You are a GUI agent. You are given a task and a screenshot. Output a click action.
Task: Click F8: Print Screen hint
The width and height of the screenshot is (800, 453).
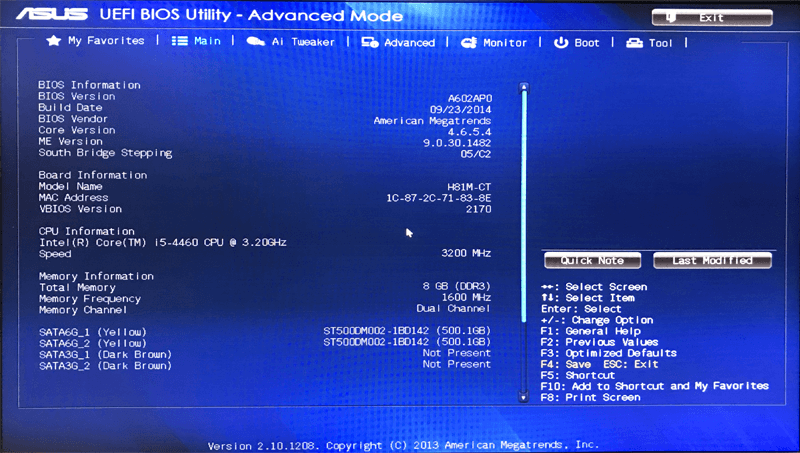click(590, 397)
